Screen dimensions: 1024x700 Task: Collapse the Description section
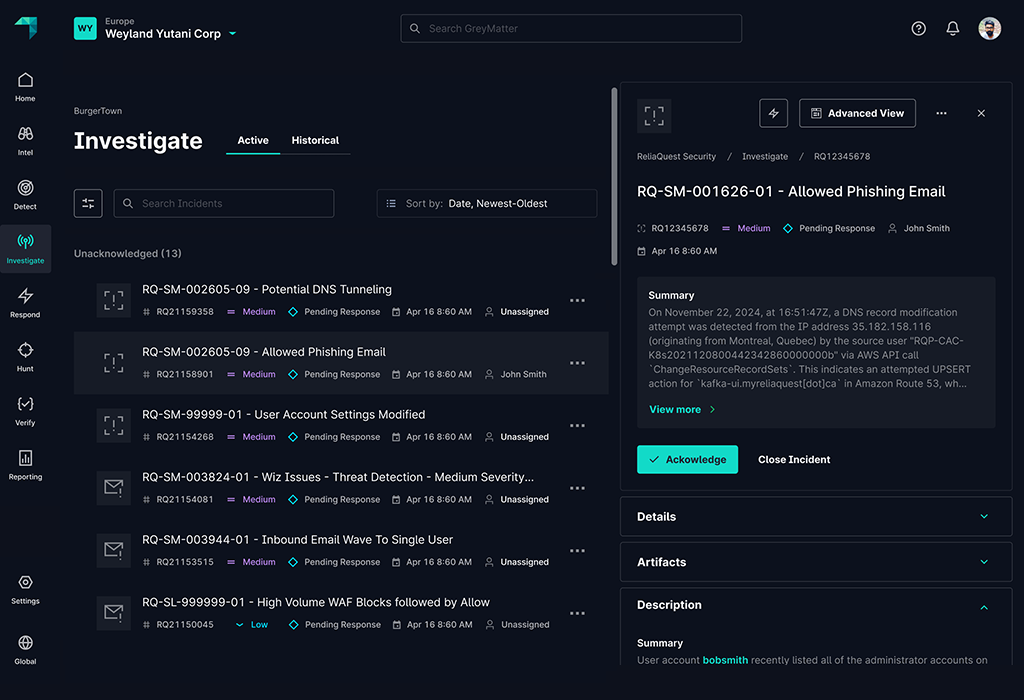[983, 606]
